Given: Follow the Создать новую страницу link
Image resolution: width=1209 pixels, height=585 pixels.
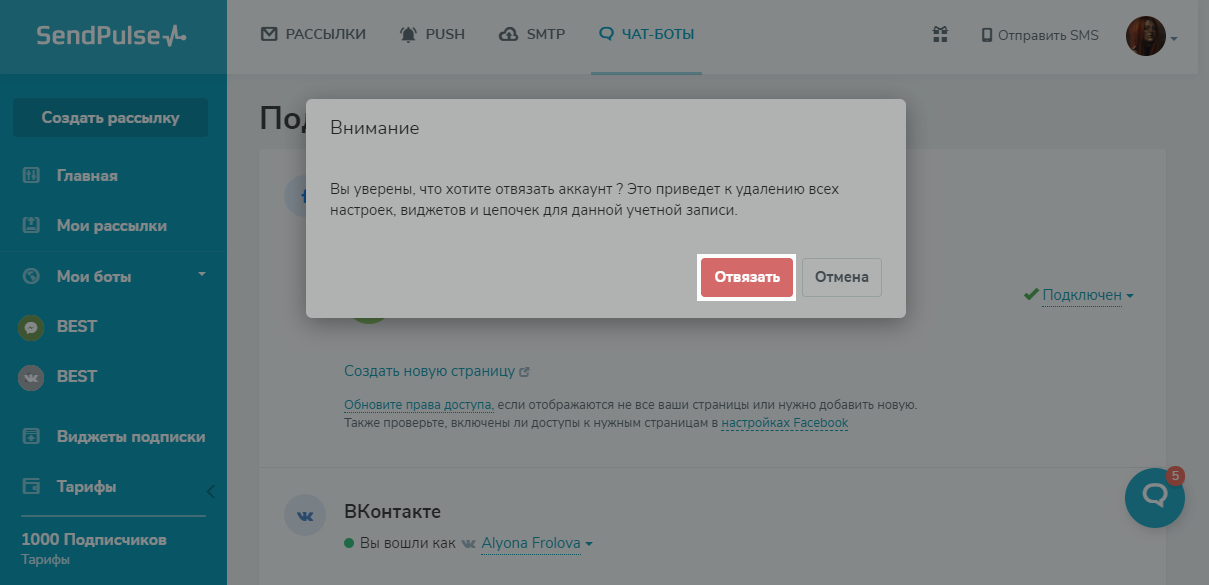Looking at the screenshot, I should point(429,371).
